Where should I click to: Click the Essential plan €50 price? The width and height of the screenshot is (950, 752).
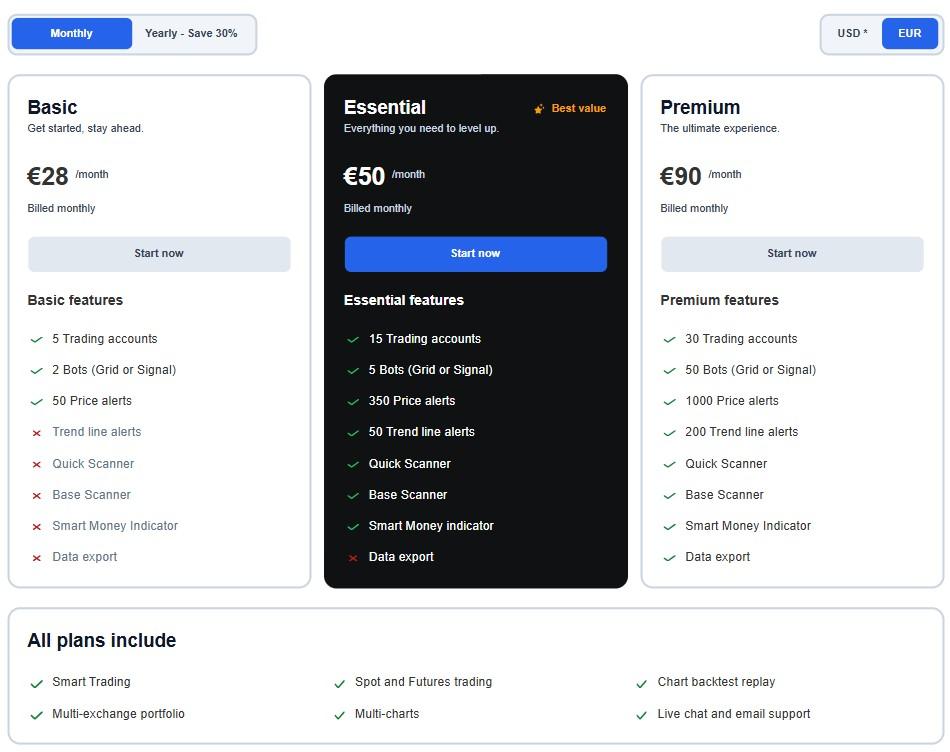point(364,177)
